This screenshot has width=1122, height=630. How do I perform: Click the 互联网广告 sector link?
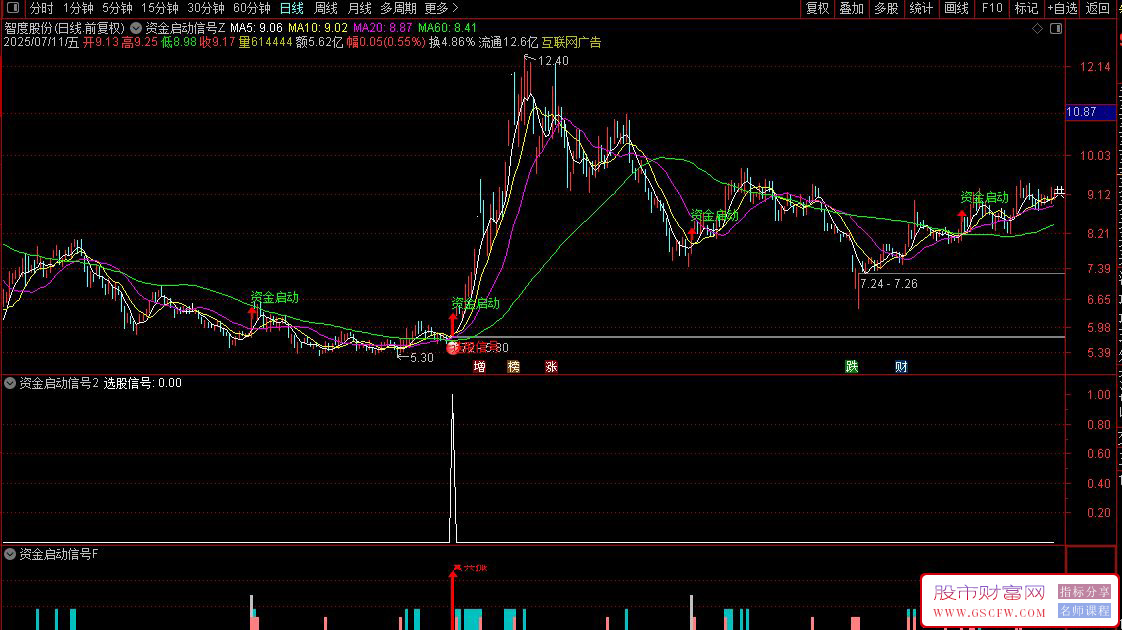(x=571, y=42)
